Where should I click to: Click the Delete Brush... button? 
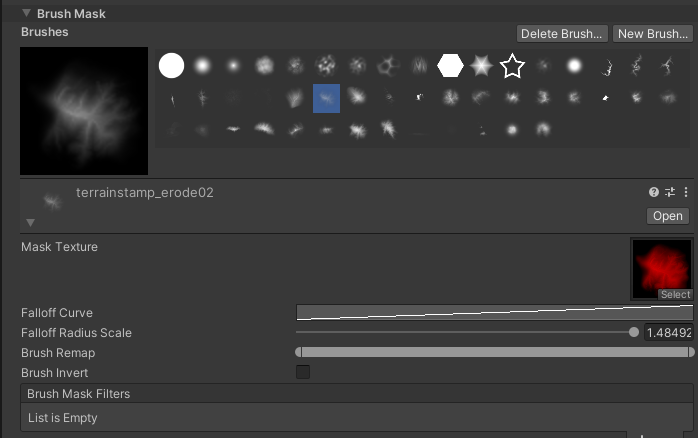click(x=562, y=34)
